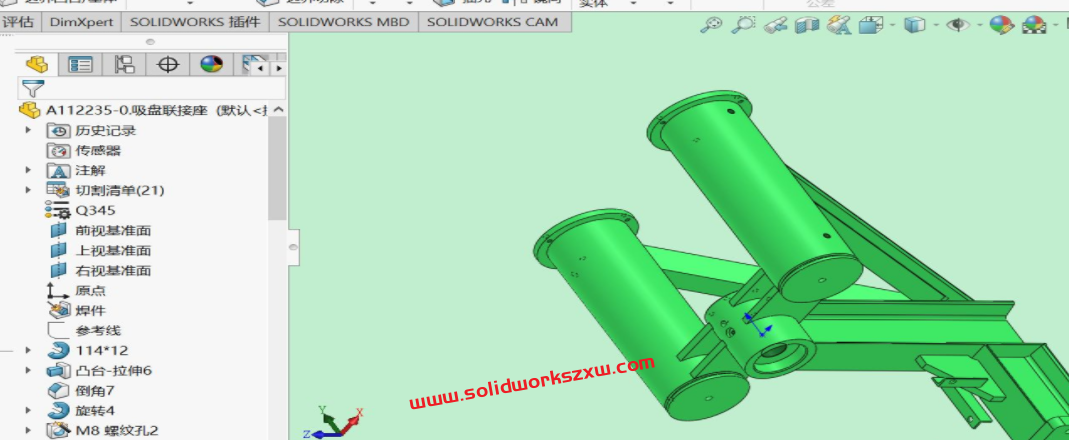1069x440 pixels.
Task: Click the feature tree vertical scrollbar
Action: point(277,168)
